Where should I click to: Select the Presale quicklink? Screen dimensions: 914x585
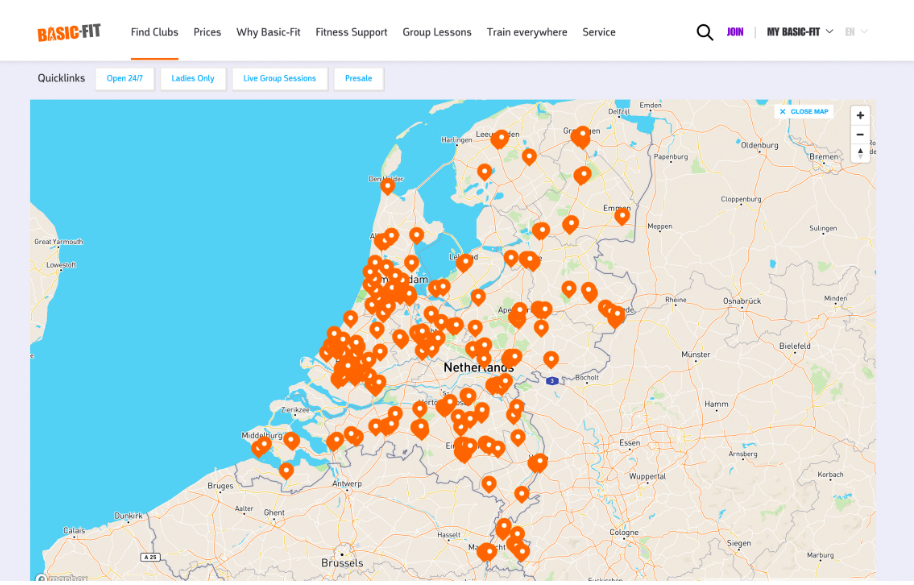tap(358, 79)
